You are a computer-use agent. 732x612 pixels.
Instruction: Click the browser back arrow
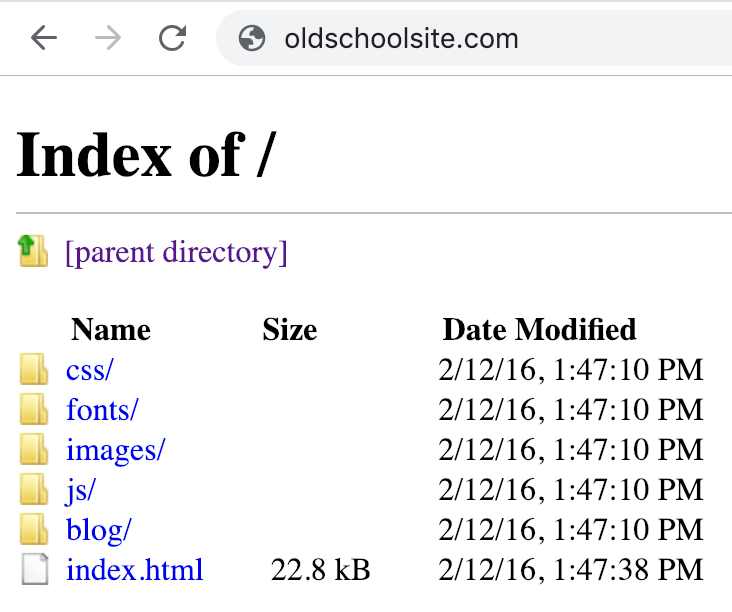44,38
